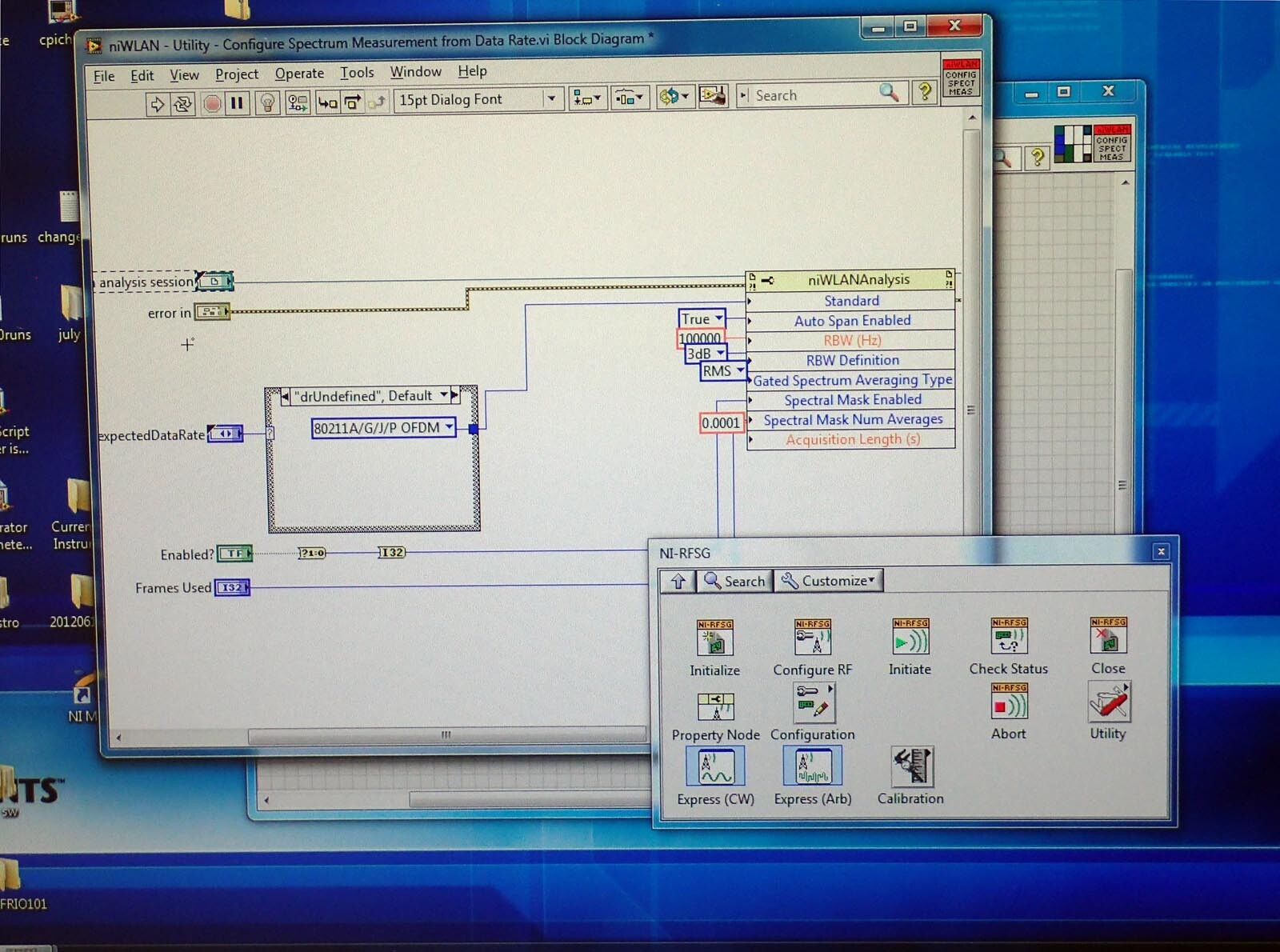Open the Operate menu

[x=299, y=74]
